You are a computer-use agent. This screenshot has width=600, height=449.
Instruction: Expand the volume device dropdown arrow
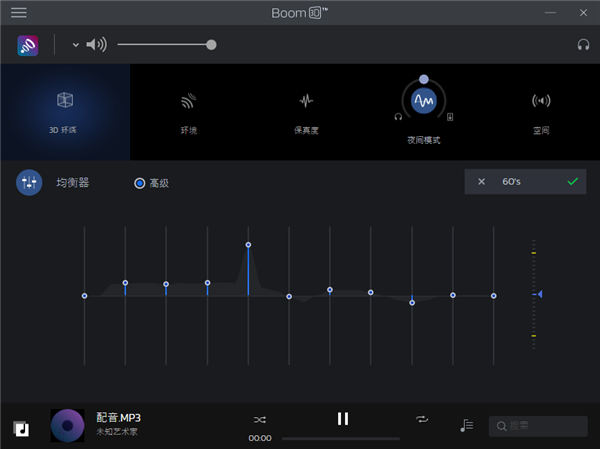coord(75,45)
